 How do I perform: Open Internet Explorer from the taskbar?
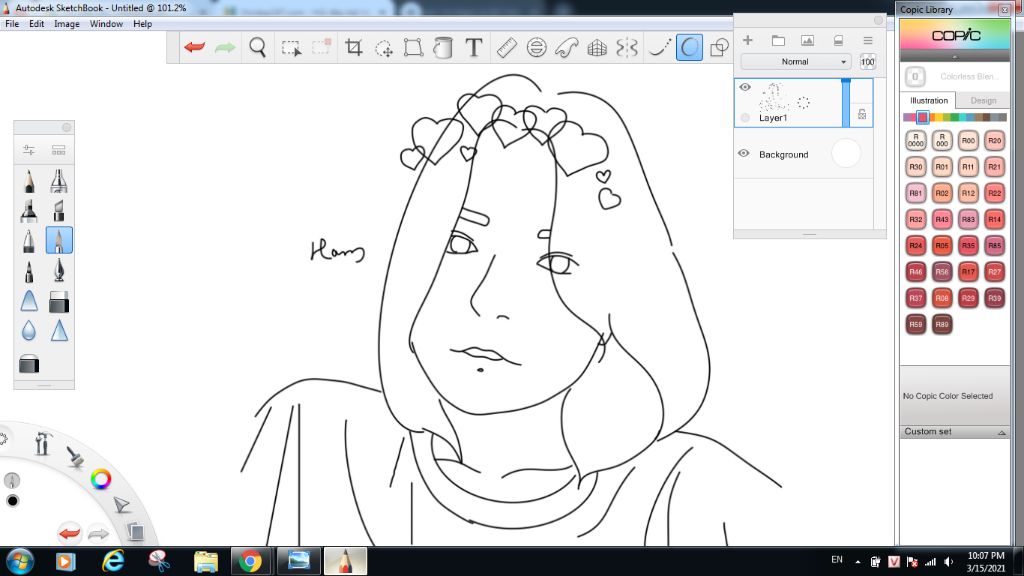tap(113, 561)
